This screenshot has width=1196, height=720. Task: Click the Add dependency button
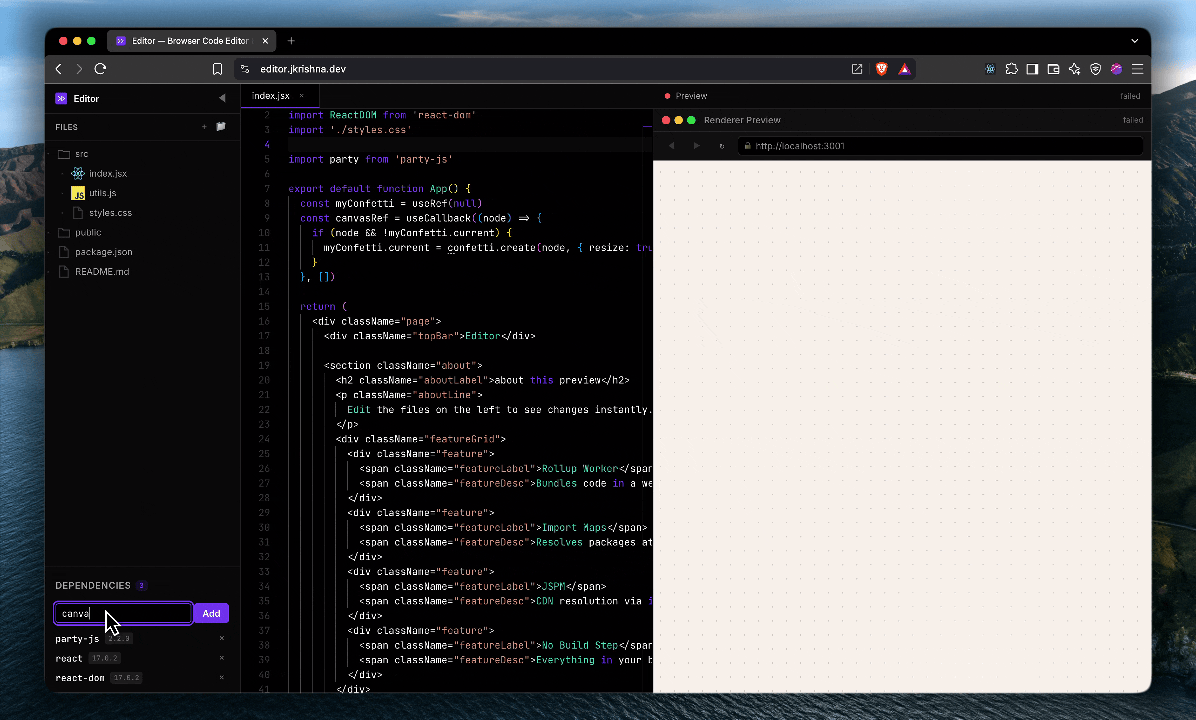tap(211, 613)
